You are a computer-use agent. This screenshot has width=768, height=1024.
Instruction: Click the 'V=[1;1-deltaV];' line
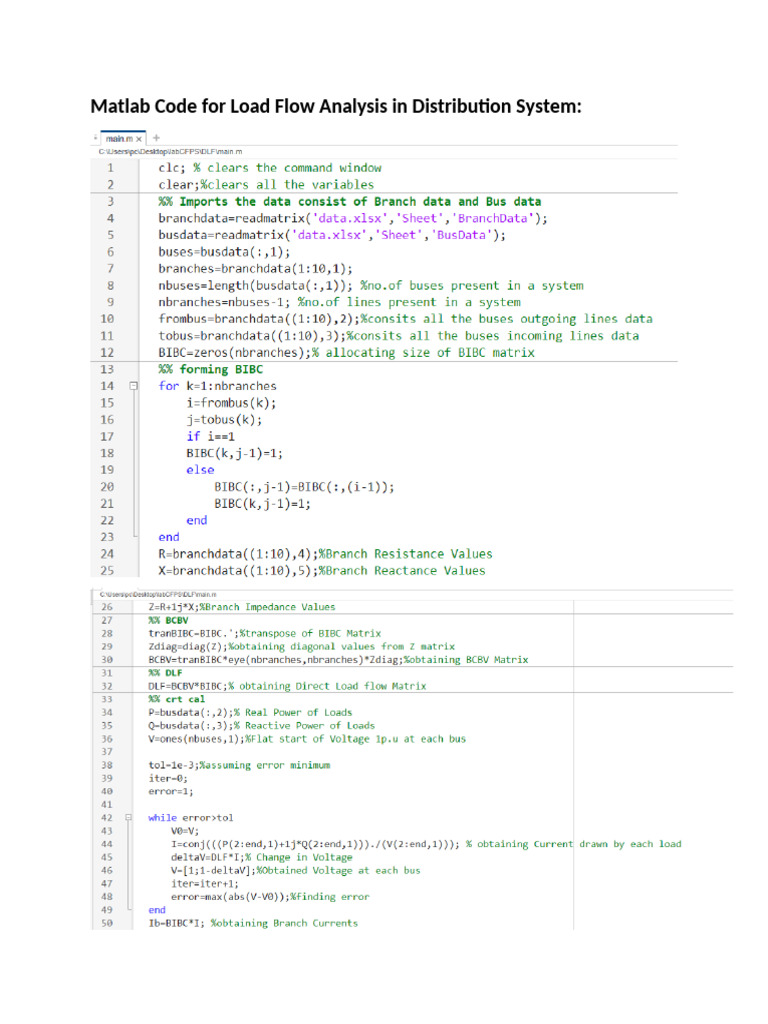click(x=296, y=871)
